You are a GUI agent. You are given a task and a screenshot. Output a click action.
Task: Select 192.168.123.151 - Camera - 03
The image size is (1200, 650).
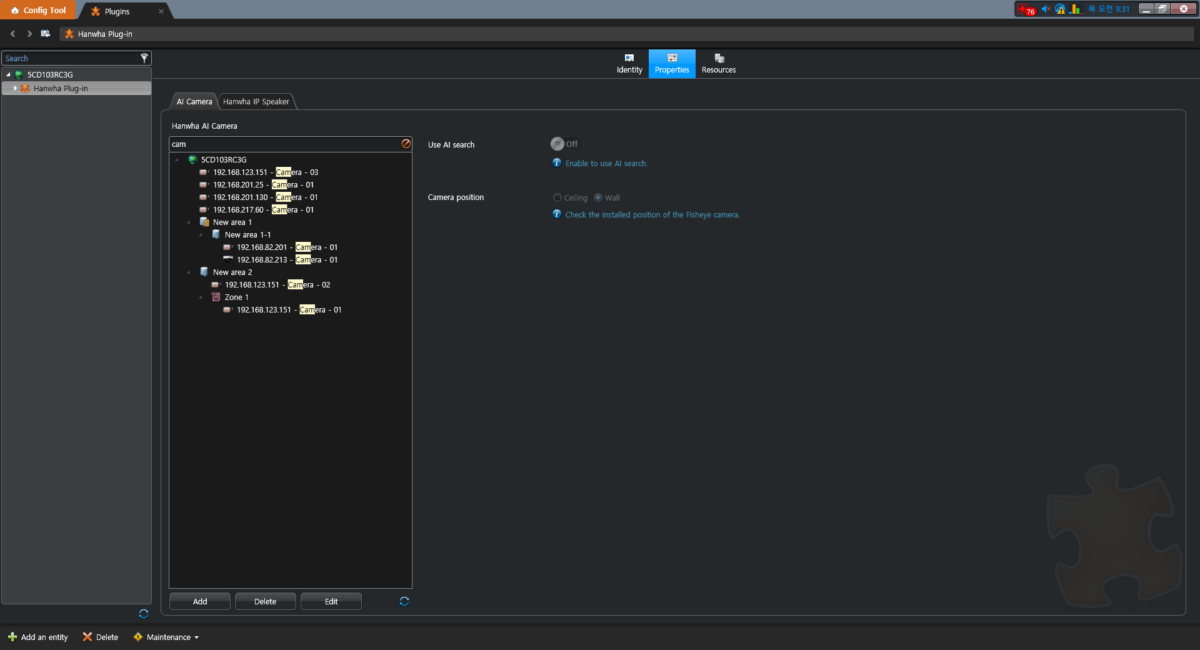point(265,172)
